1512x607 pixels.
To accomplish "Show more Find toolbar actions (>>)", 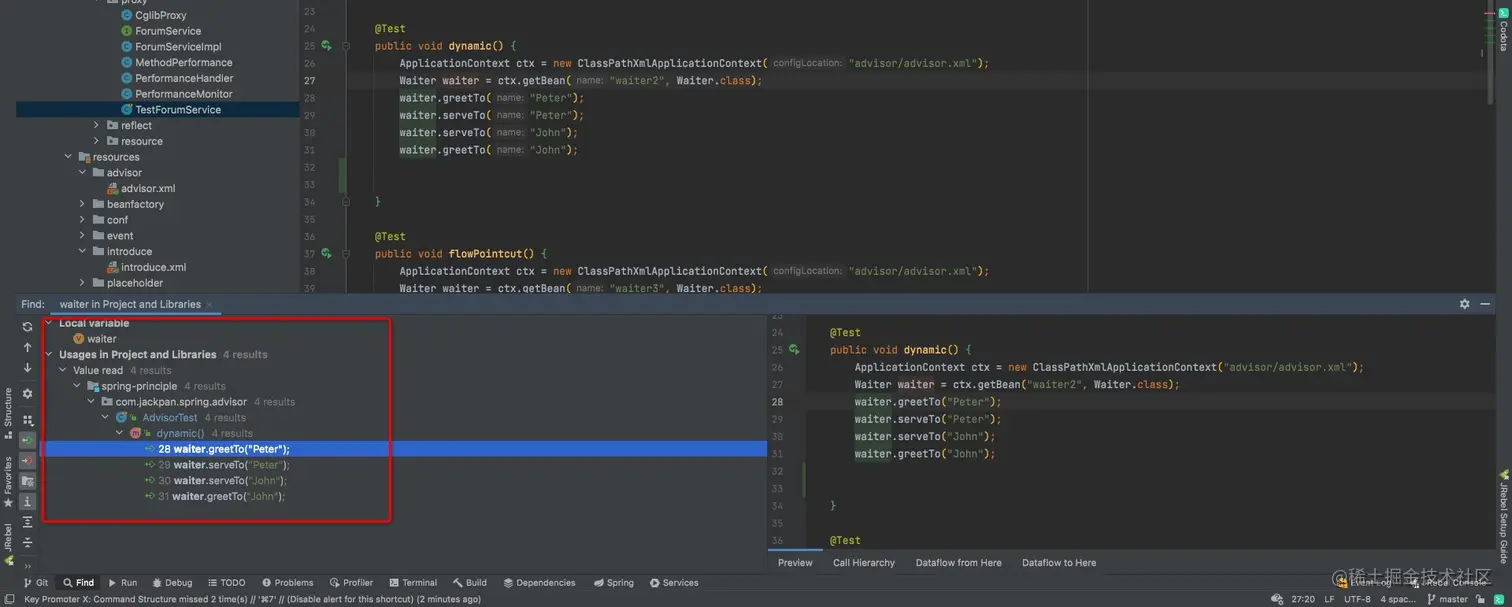I will 27,565.
